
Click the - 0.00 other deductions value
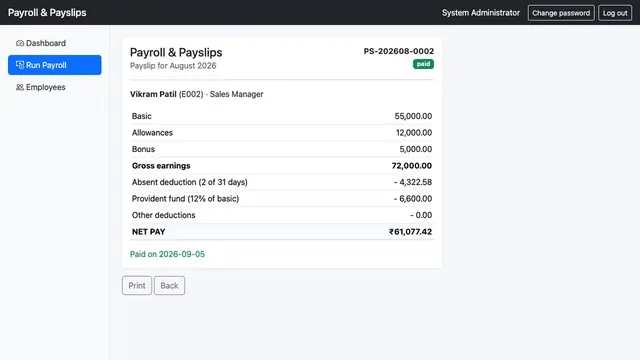421,215
